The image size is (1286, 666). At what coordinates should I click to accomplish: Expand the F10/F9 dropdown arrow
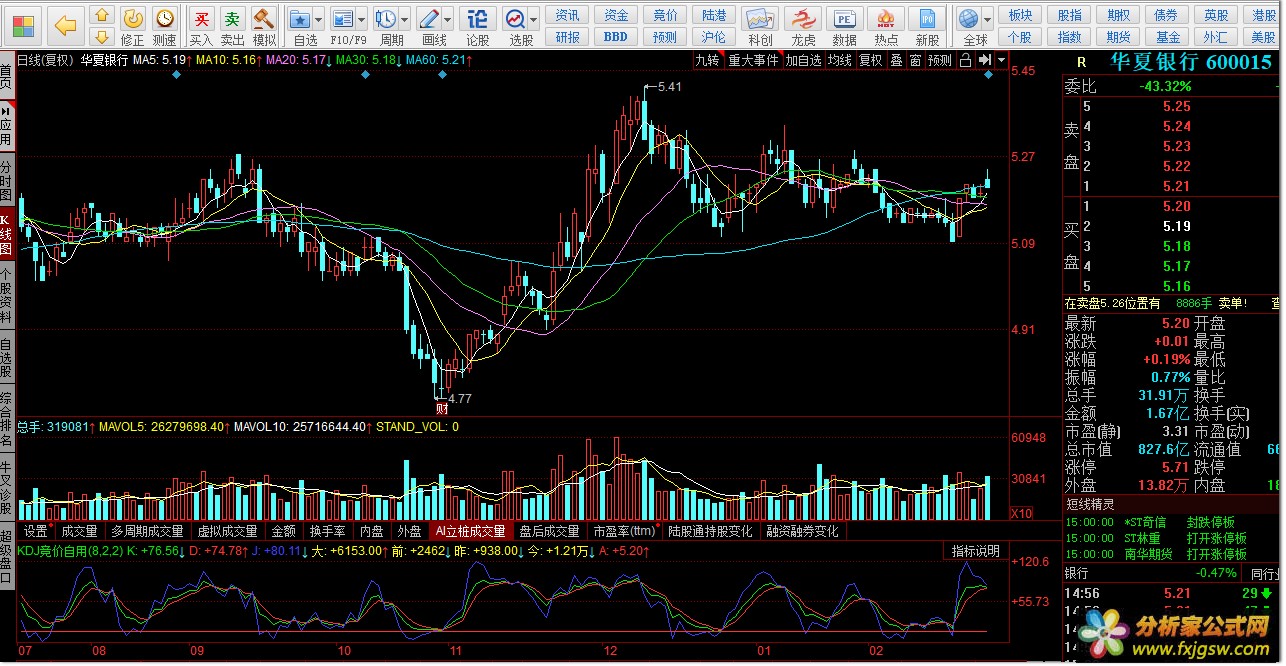point(362,19)
